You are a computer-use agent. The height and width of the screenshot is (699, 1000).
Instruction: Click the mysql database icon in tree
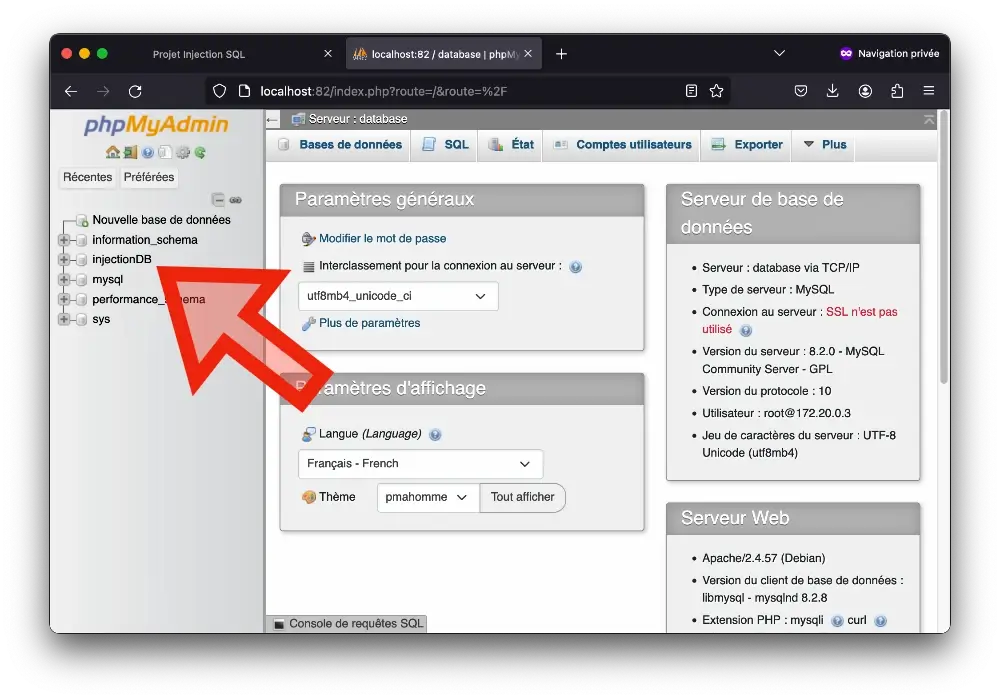click(x=82, y=279)
